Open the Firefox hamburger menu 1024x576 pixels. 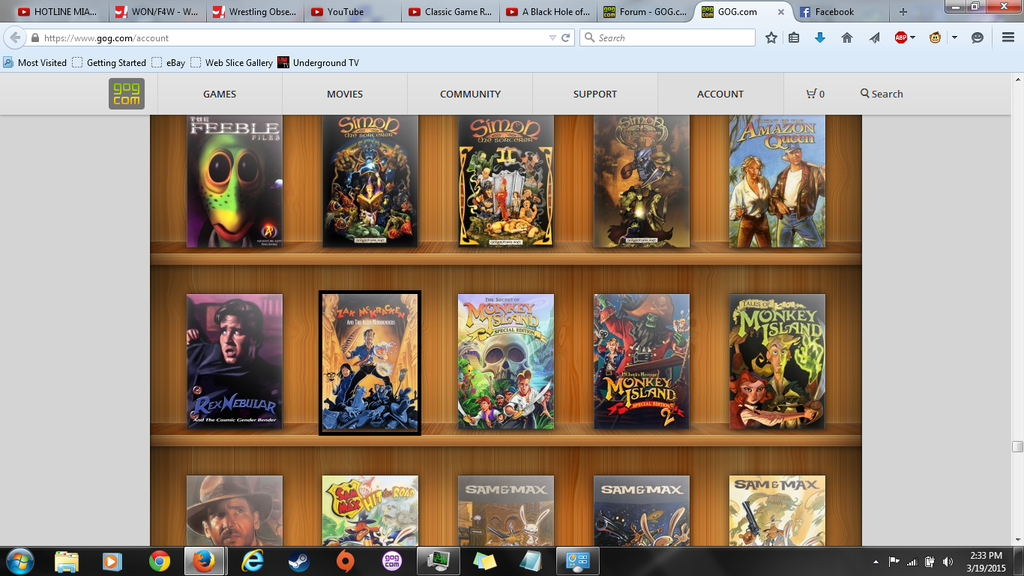tap(1008, 37)
